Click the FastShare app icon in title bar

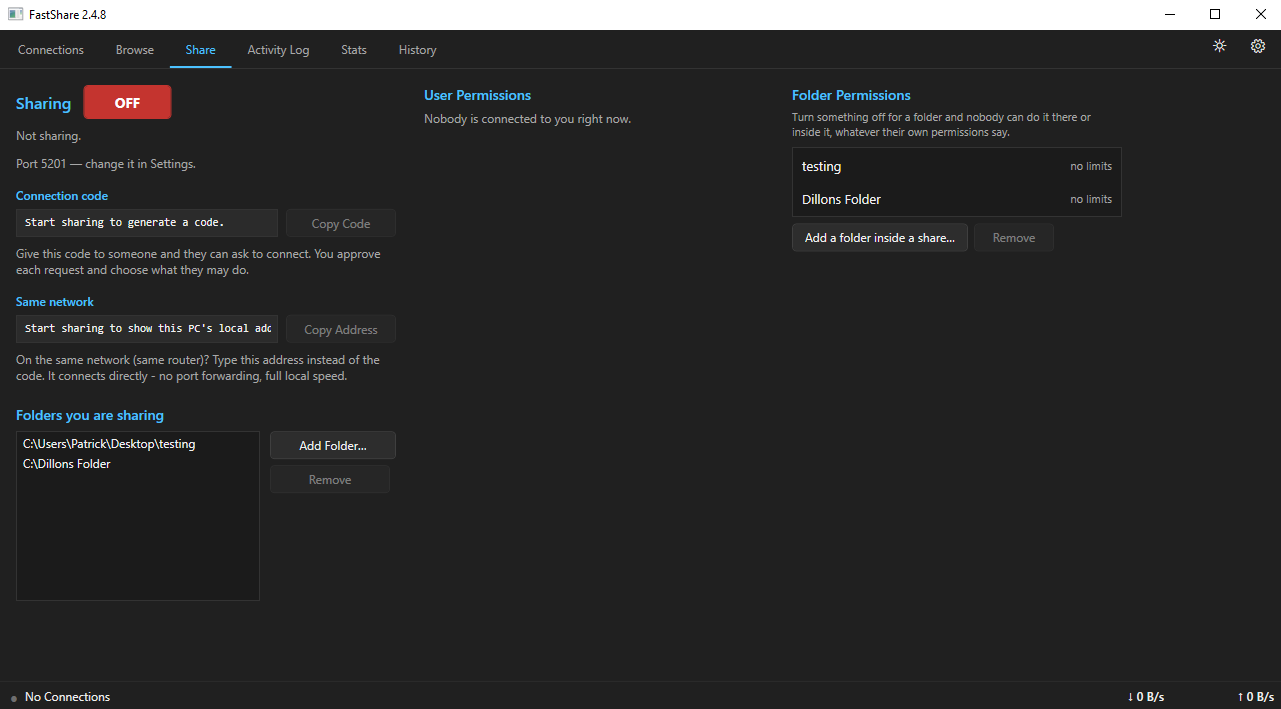(x=15, y=14)
